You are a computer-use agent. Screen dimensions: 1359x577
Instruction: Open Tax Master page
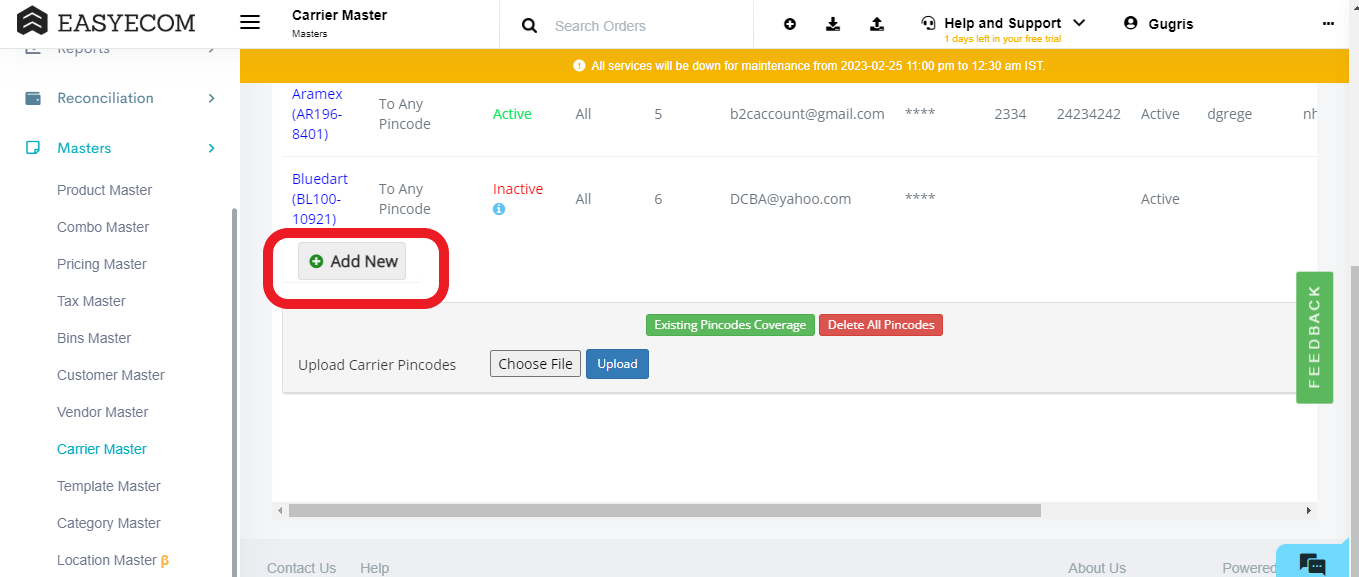[91, 301]
